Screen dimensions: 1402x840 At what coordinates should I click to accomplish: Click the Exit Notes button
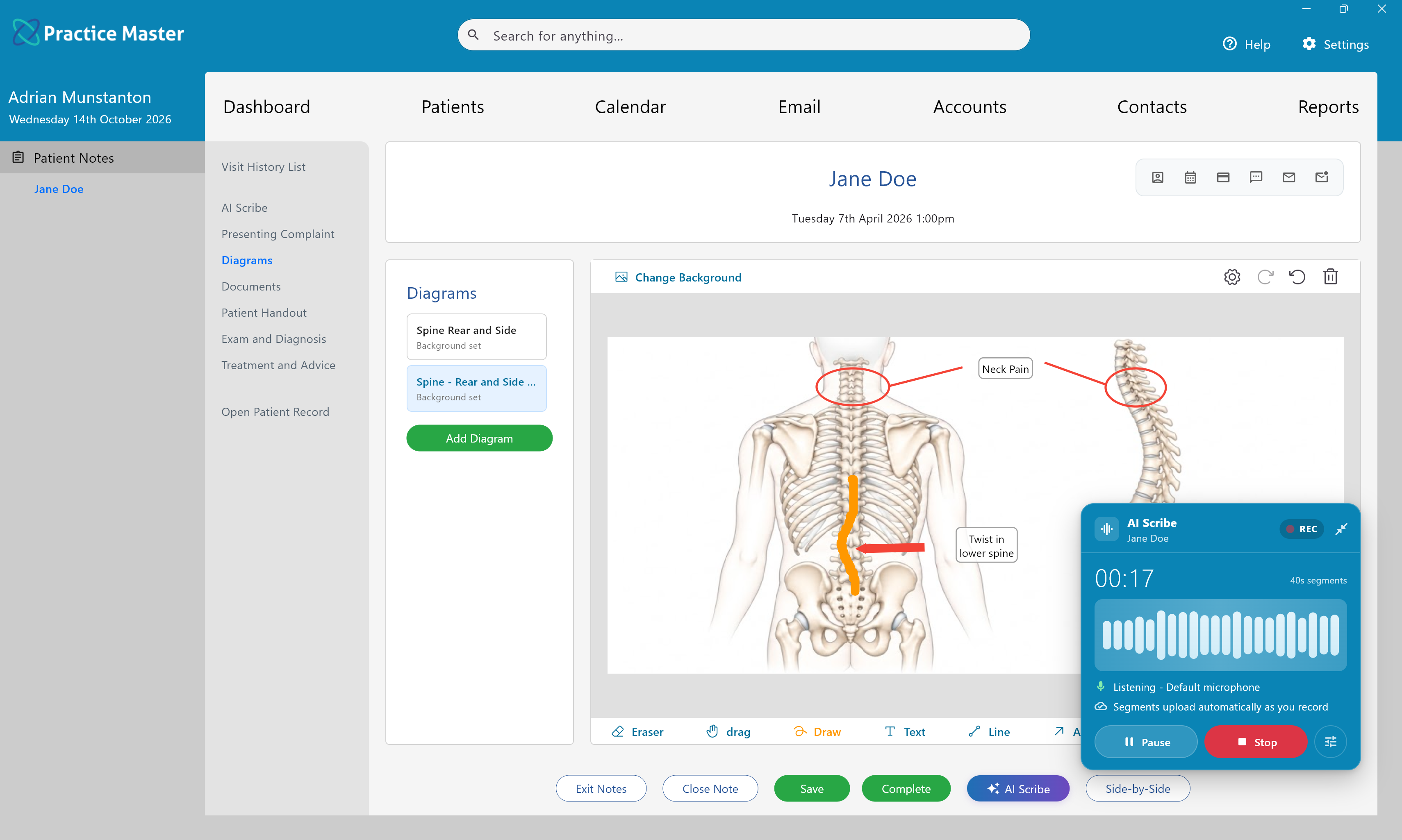pyautogui.click(x=601, y=788)
